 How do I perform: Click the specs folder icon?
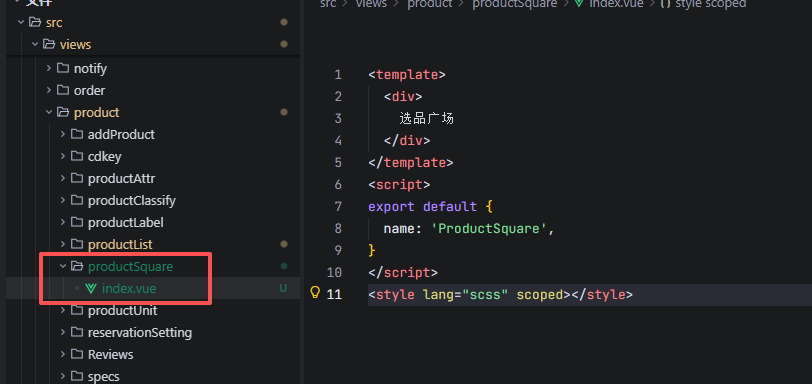77,376
